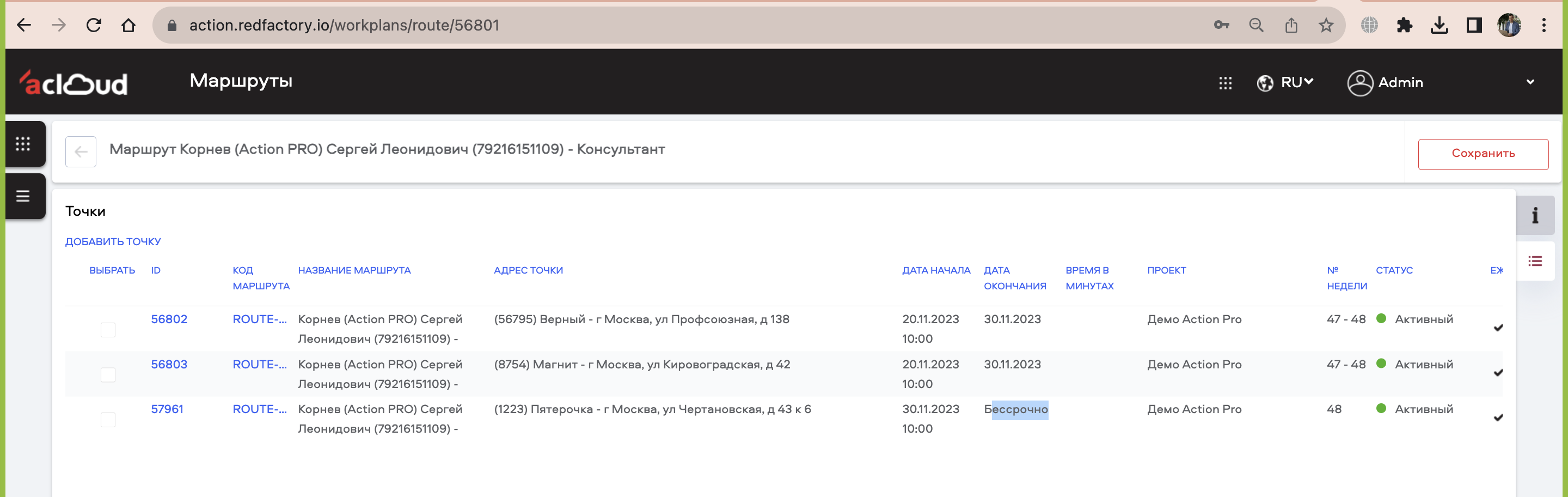Click checkmark at end of row 57961
1568x497 pixels.
tap(1498, 418)
